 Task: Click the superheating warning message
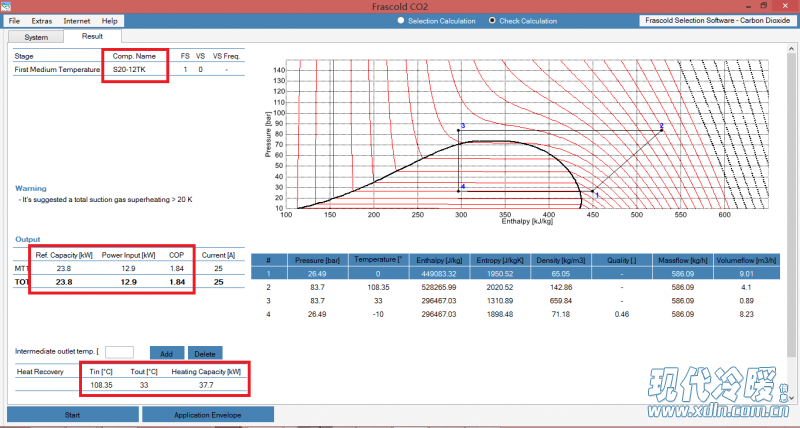pyautogui.click(x=106, y=199)
